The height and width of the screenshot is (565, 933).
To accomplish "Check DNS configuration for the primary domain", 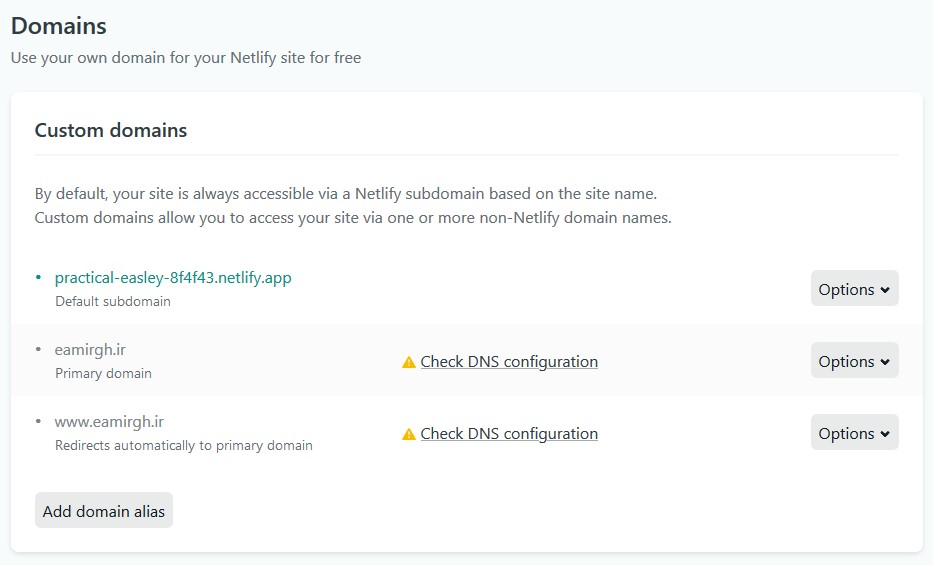I will tap(509, 362).
